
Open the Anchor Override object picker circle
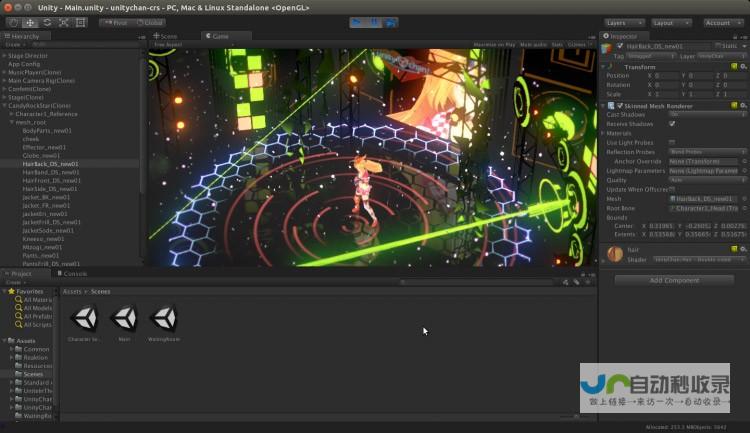(x=744, y=161)
